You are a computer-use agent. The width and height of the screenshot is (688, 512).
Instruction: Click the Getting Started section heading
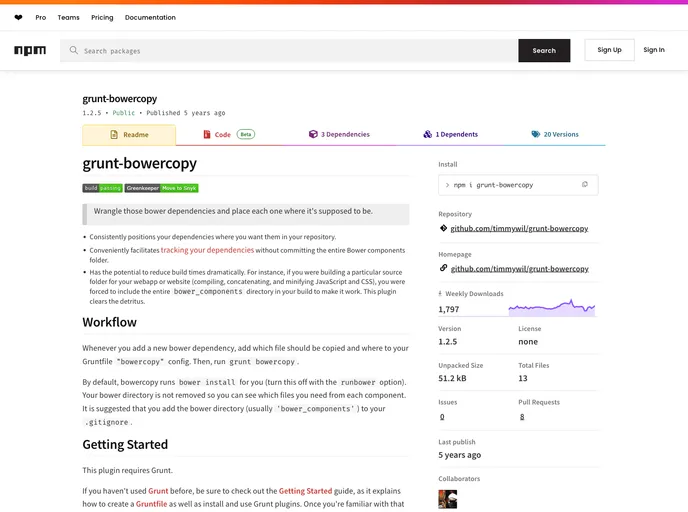125,444
